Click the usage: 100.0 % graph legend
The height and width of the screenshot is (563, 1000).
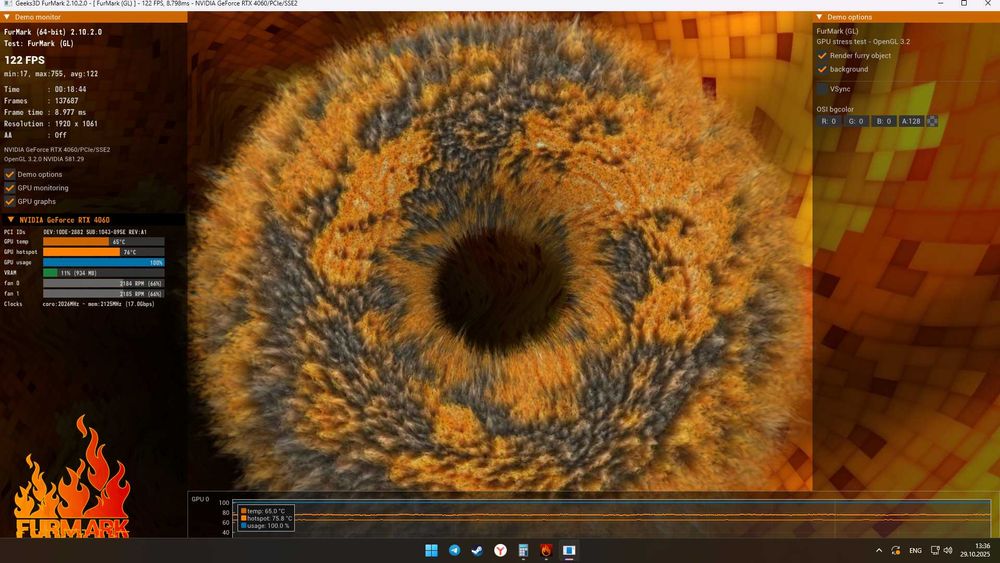pos(265,525)
